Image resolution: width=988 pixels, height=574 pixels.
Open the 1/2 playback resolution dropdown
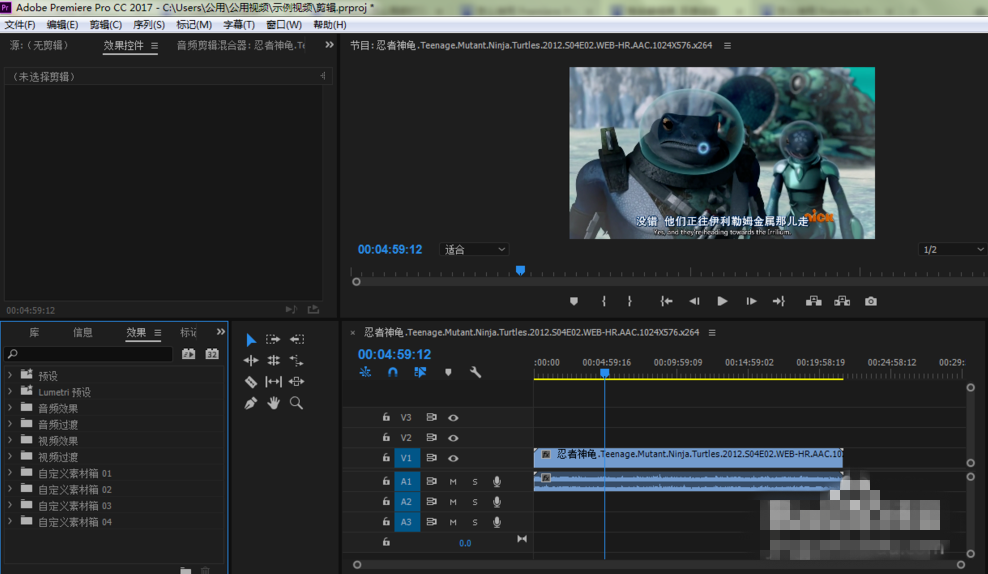coord(951,249)
